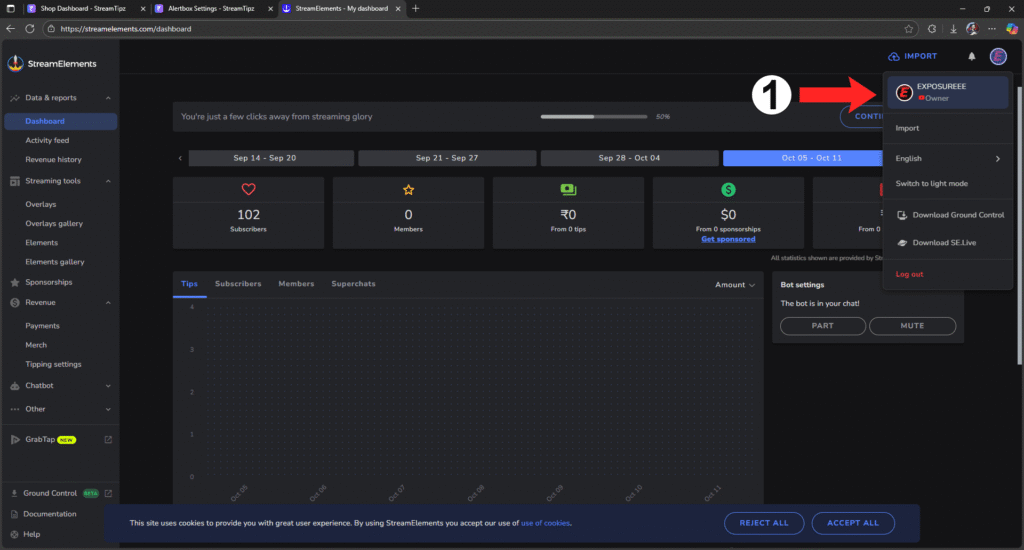Click the notification bell icon

(971, 56)
